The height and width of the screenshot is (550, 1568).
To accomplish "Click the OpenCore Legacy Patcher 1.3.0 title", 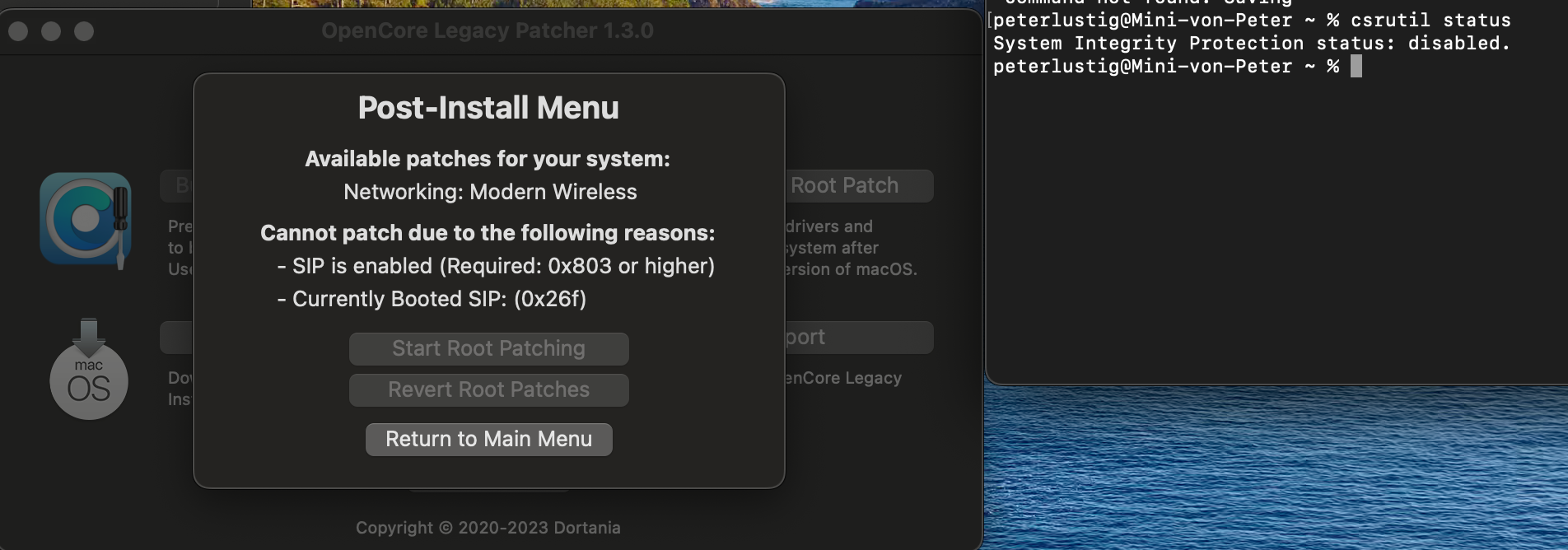I will (488, 31).
